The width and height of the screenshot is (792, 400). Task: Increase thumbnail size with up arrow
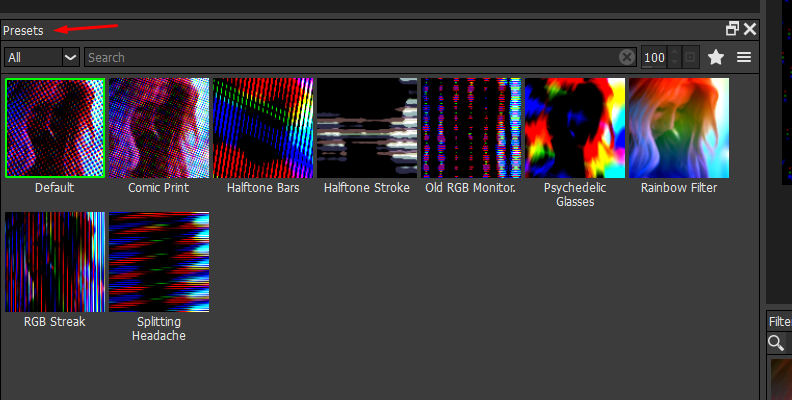click(x=674, y=53)
